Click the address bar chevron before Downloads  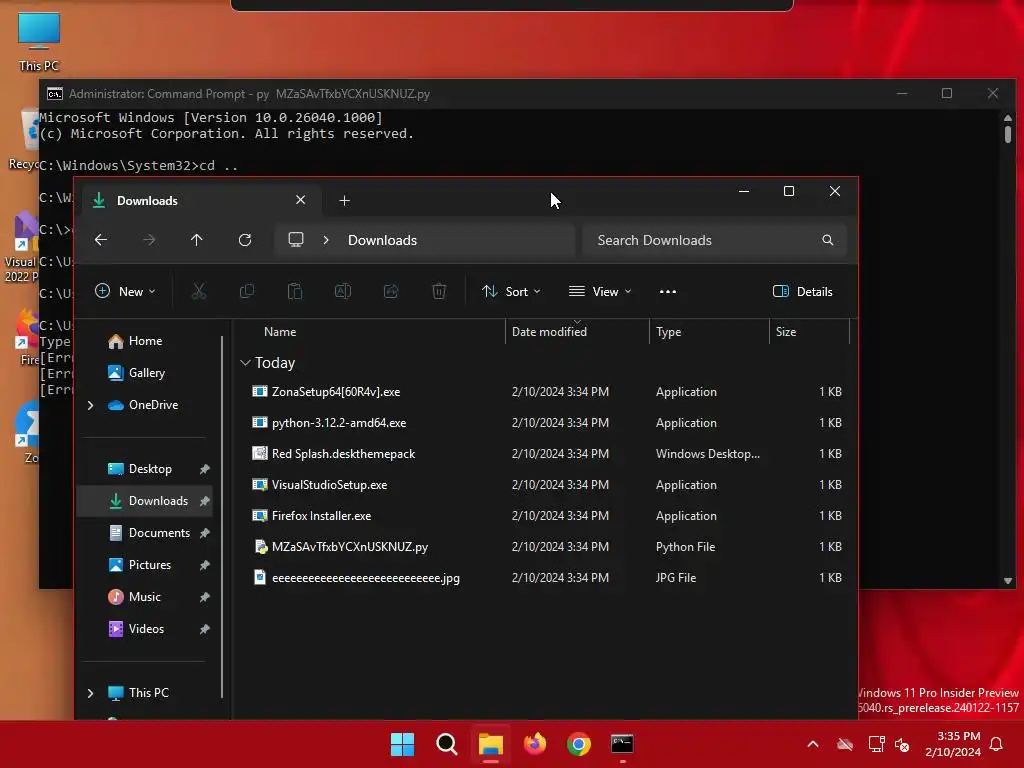click(x=326, y=240)
